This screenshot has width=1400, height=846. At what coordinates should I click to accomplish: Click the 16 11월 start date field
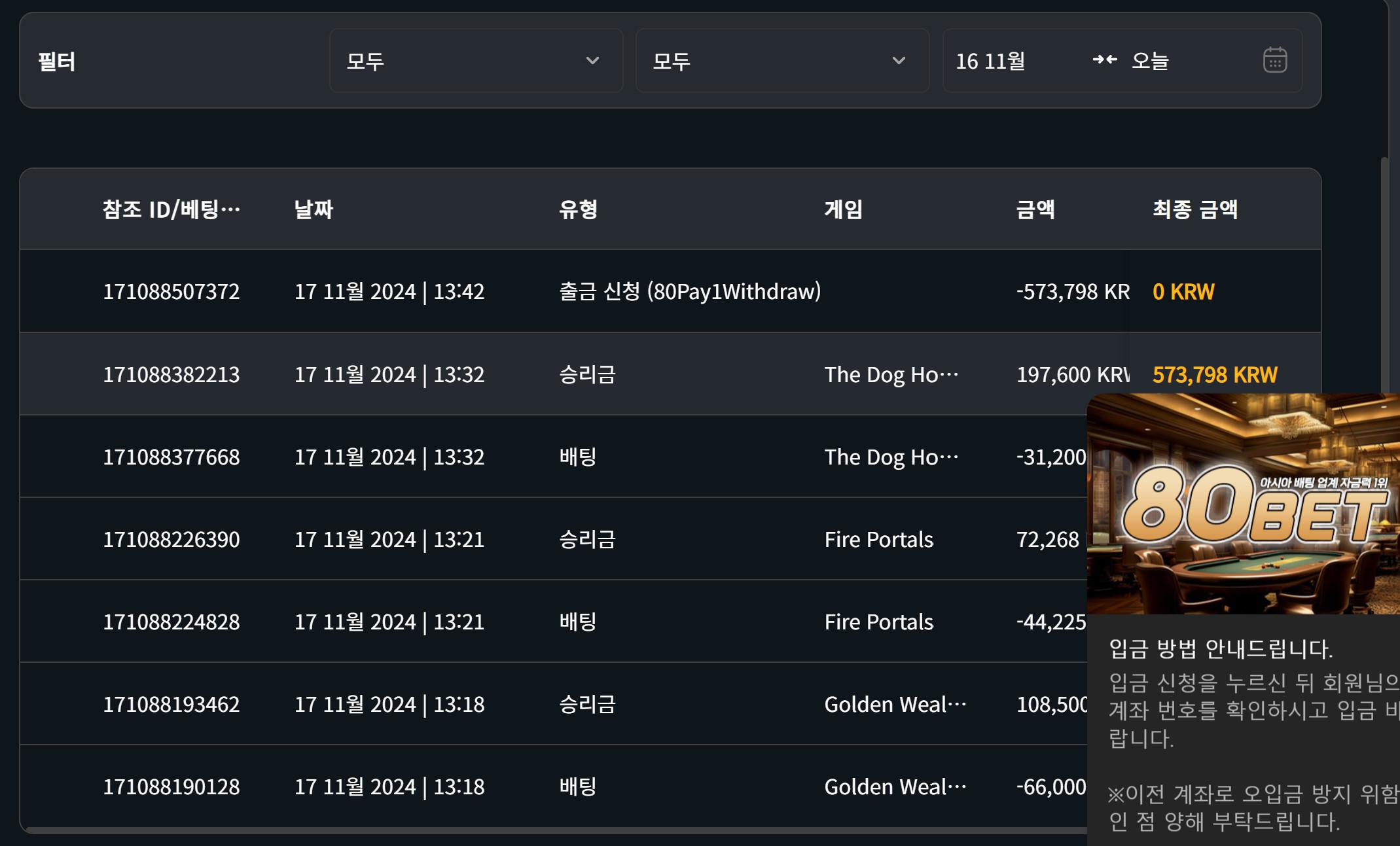coord(990,61)
